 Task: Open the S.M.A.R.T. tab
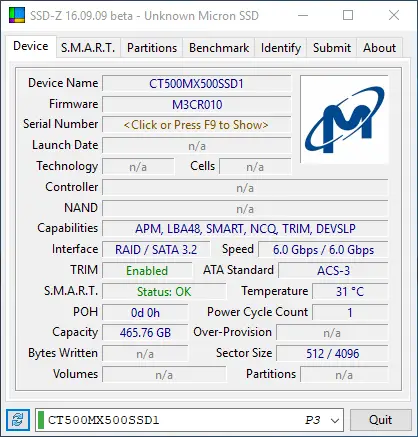(x=88, y=48)
